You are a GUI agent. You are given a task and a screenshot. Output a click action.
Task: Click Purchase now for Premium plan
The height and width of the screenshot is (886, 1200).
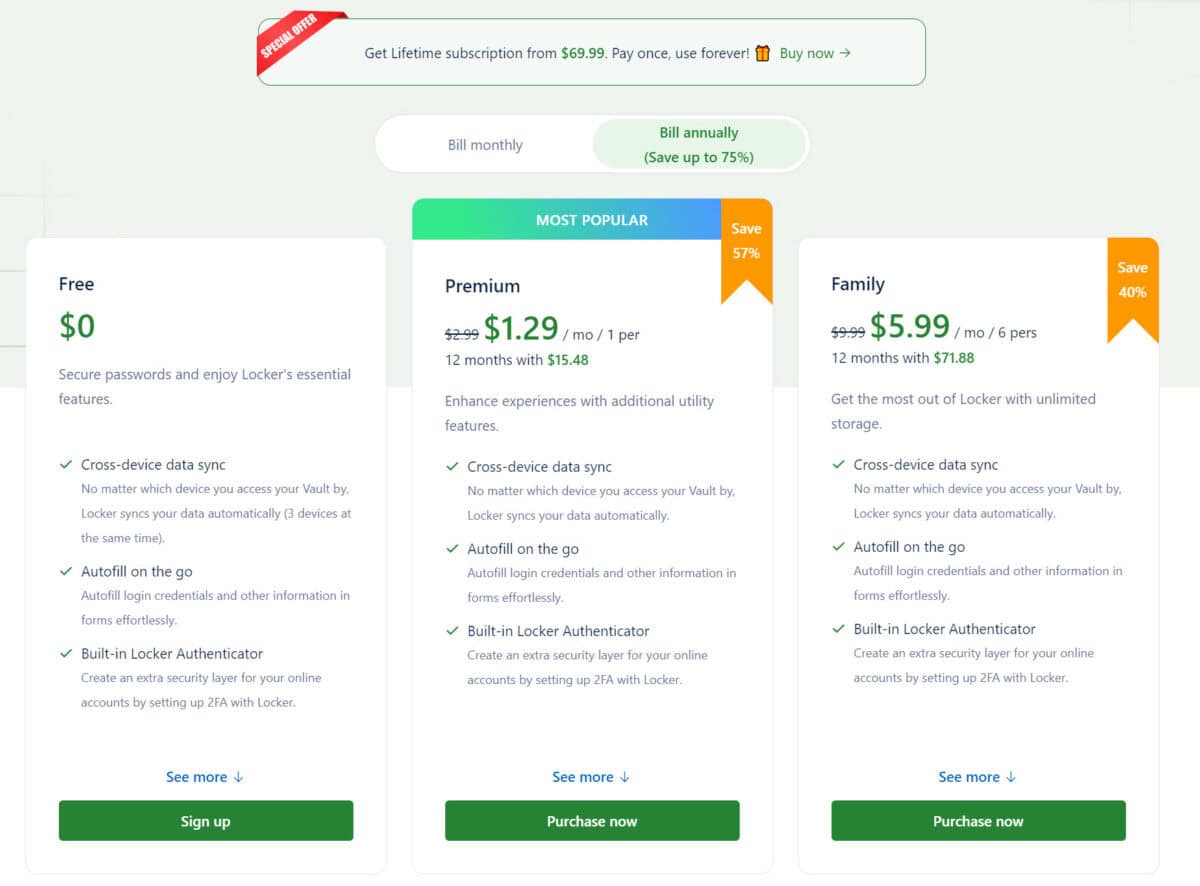point(592,821)
